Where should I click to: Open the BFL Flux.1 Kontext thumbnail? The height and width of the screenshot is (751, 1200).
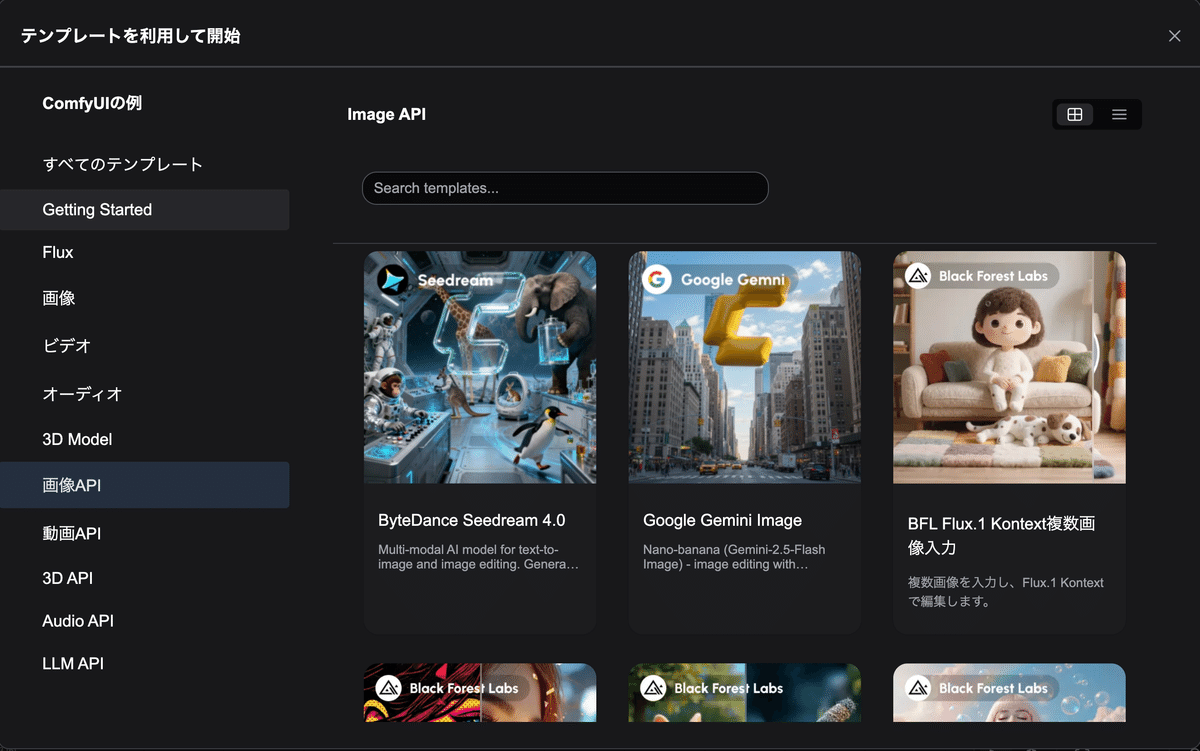[1009, 367]
